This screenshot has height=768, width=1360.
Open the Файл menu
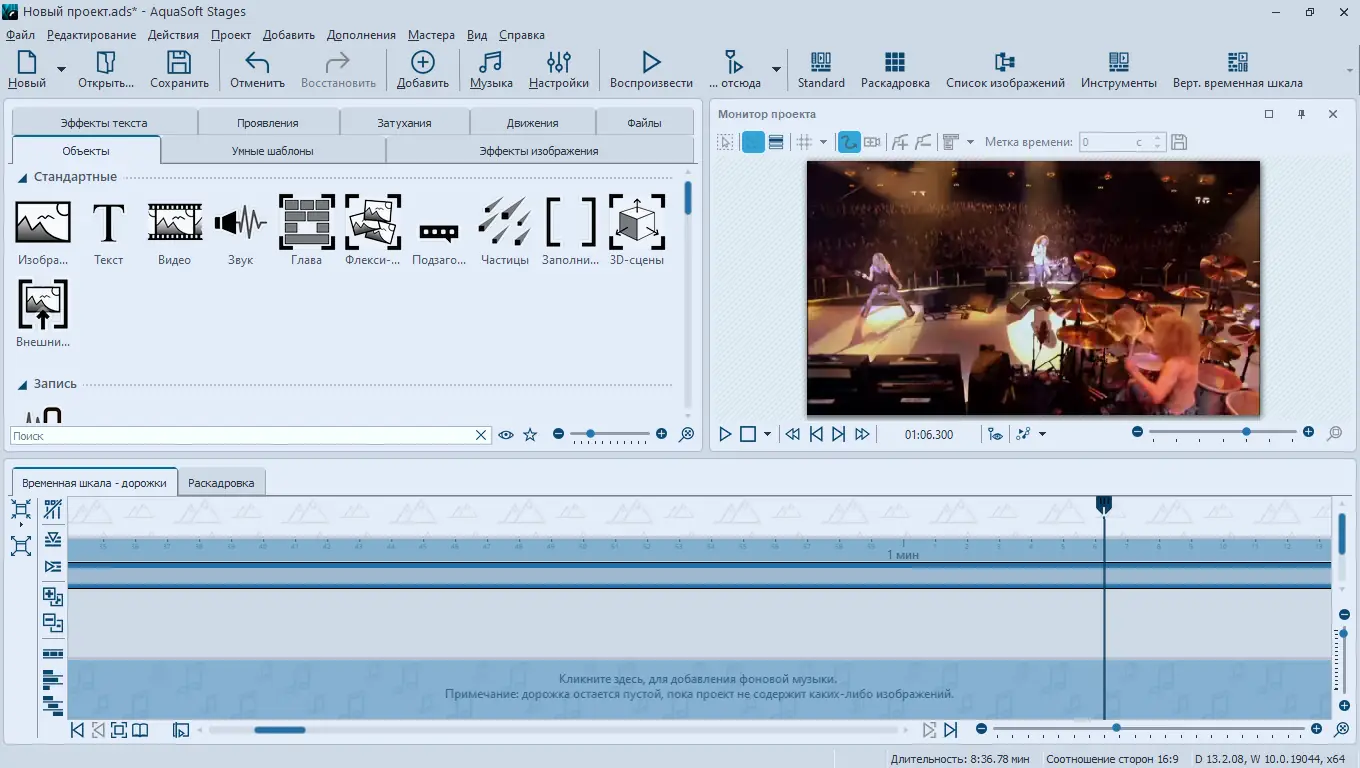pos(21,35)
